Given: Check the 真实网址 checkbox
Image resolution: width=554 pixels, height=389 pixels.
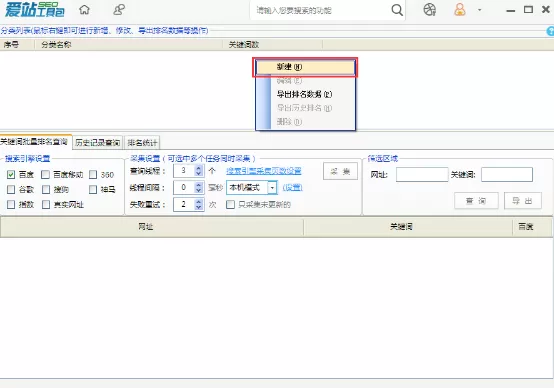Looking at the screenshot, I should tap(46, 205).
